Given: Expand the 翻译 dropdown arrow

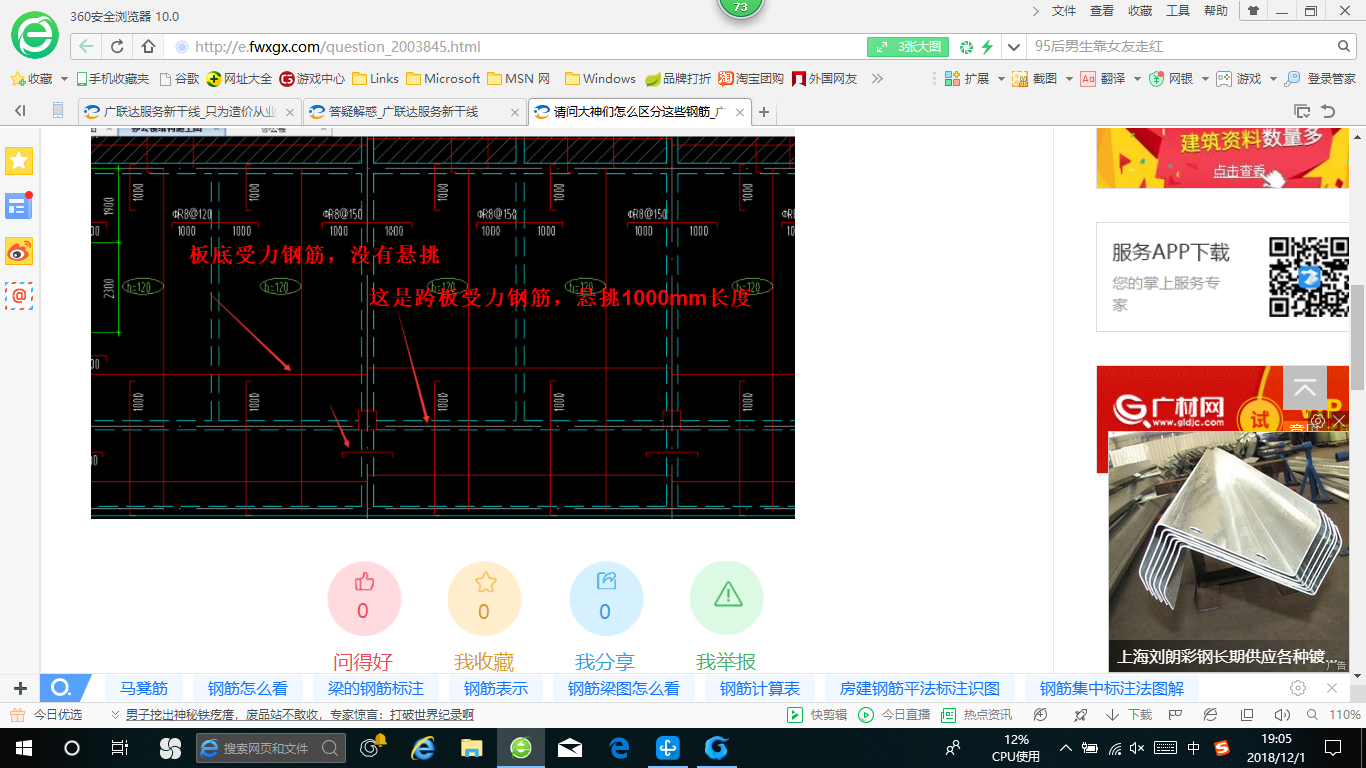Looking at the screenshot, I should coord(1137,78).
